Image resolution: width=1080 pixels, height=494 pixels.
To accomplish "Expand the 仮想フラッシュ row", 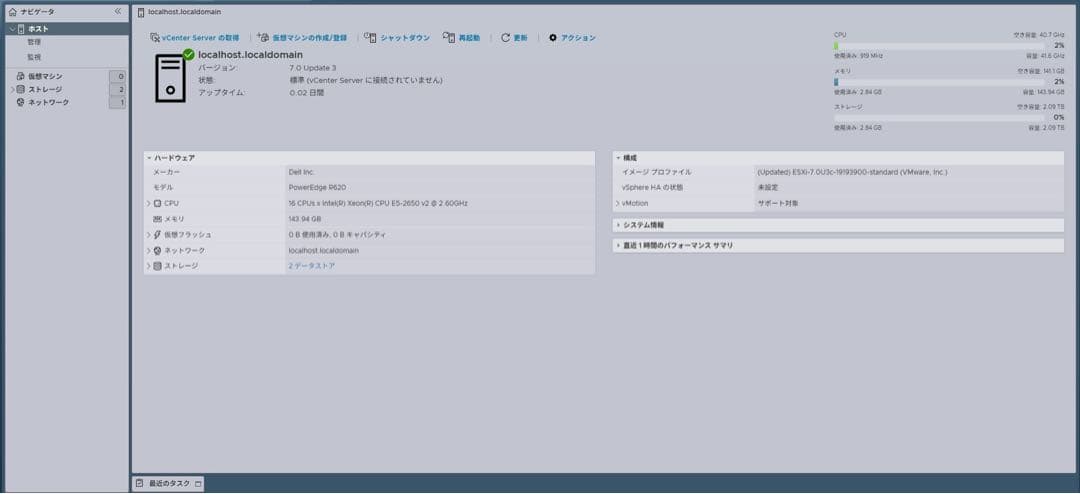I will (148, 235).
